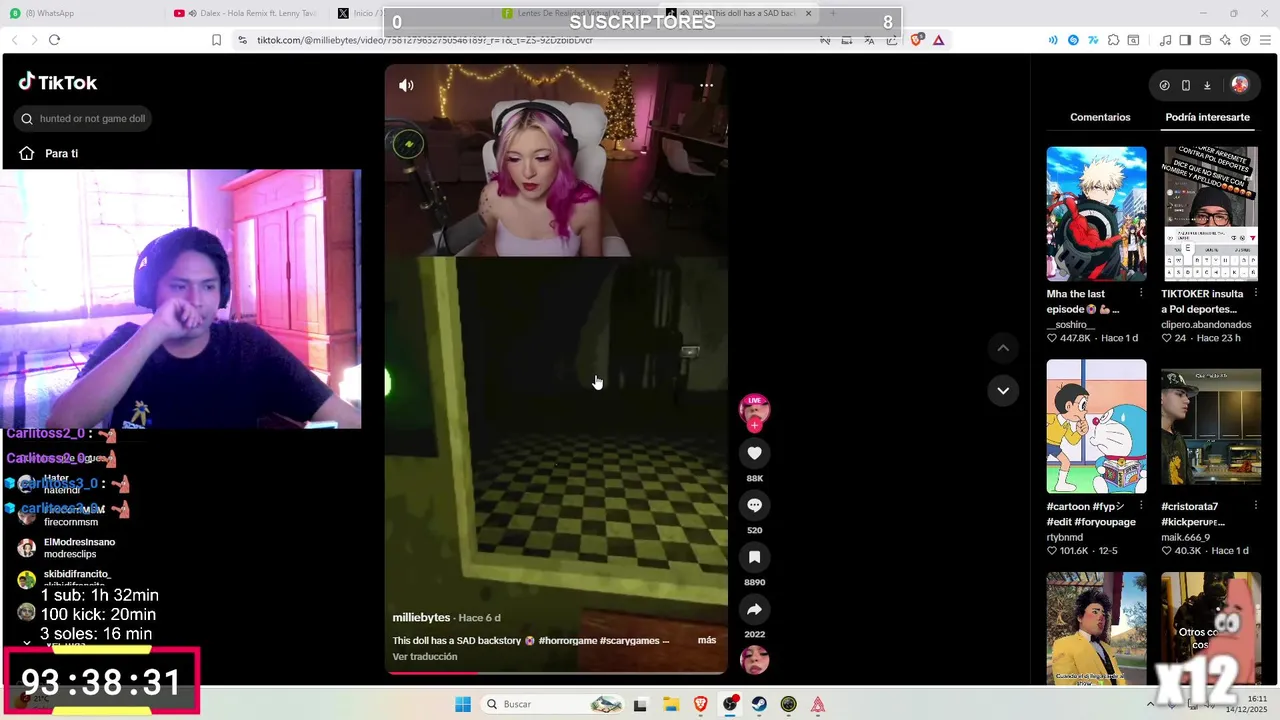Screen dimensions: 1280x720
Task: Bookmark the page using the address bar icon
Action: 216,40
